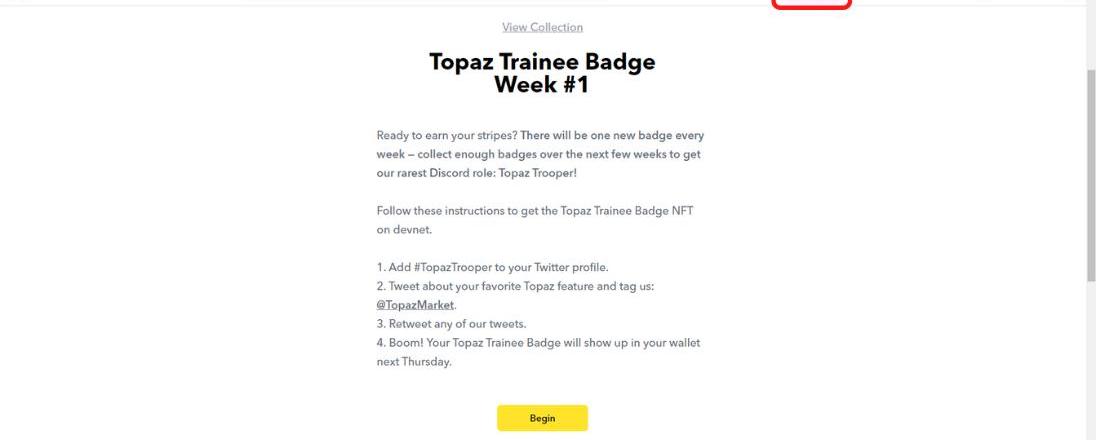Click the red-outlined box at the top edge
The height and width of the screenshot is (440, 1100).
[x=811, y=5]
